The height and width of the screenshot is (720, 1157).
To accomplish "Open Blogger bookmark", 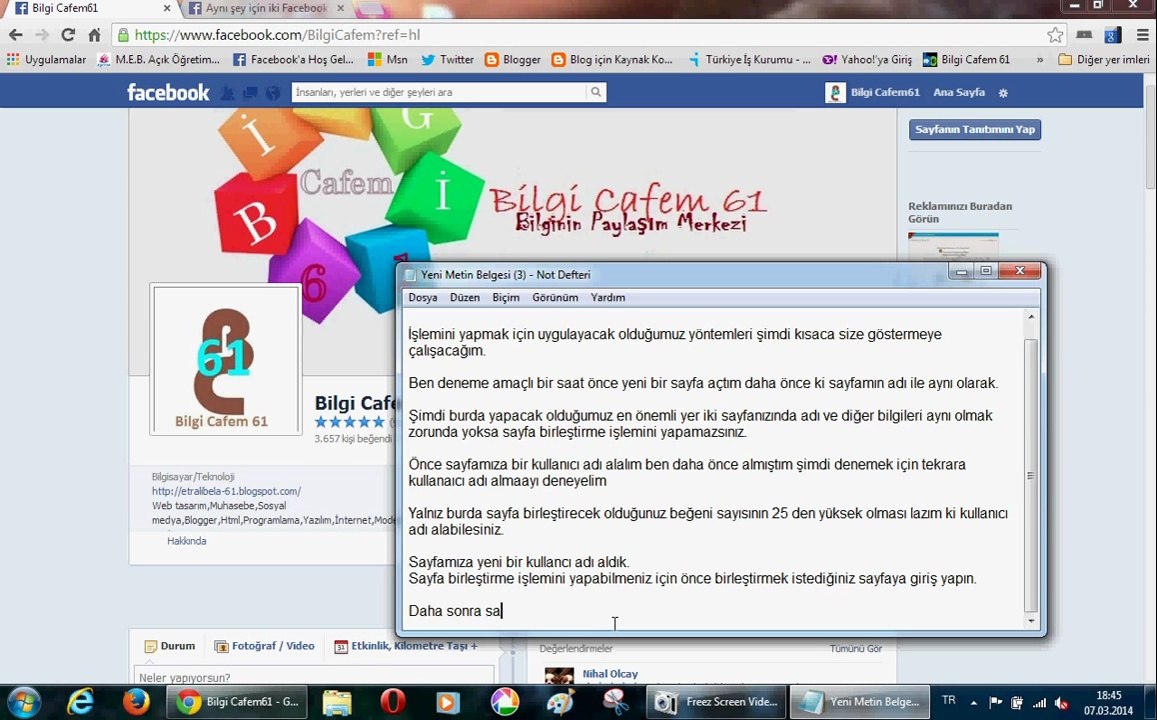I will pyautogui.click(x=513, y=60).
